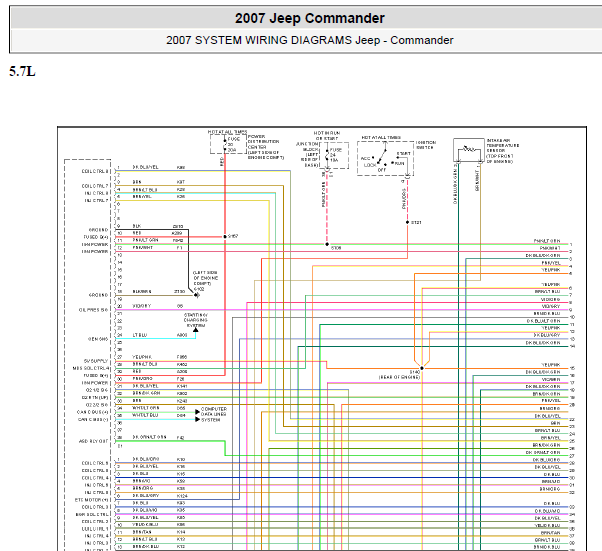Select the EGR SOL CTRL pin label
This screenshot has width=602, height=551.
pyautogui.click(x=92, y=515)
